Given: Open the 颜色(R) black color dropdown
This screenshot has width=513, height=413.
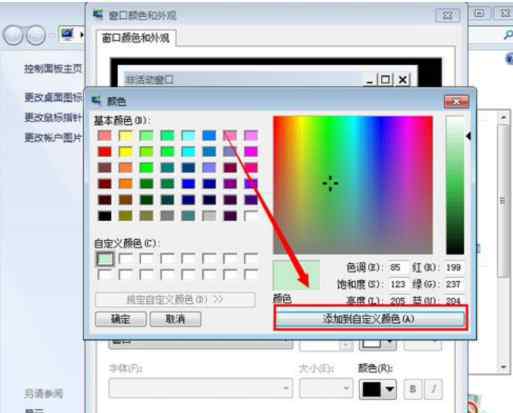Looking at the screenshot, I should 378,389.
